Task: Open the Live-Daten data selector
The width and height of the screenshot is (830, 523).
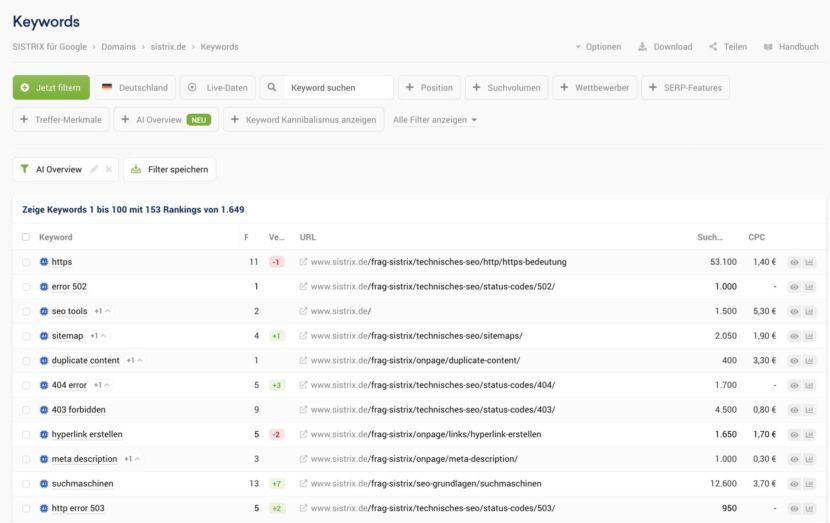Action: click(x=218, y=87)
